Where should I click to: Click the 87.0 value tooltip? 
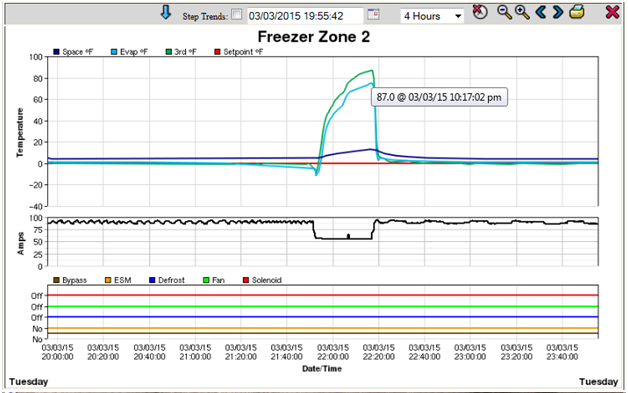pyautogui.click(x=439, y=97)
